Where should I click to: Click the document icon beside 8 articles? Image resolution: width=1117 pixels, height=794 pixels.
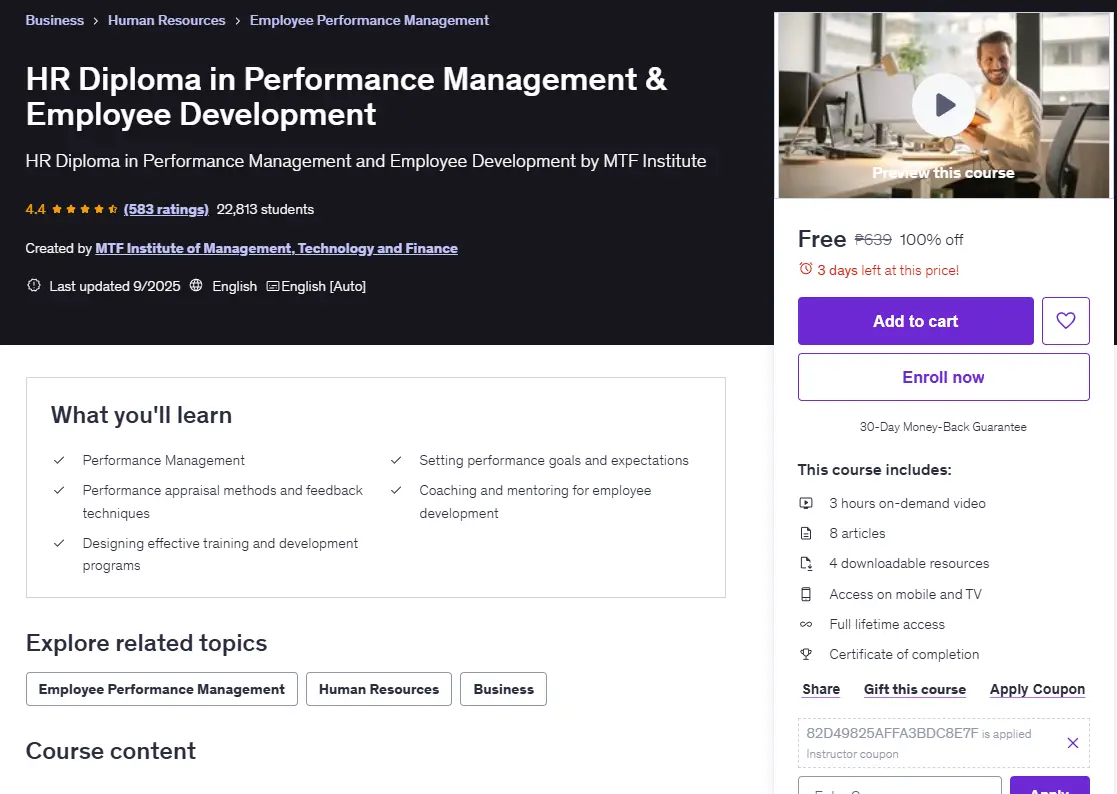pyautogui.click(x=806, y=533)
